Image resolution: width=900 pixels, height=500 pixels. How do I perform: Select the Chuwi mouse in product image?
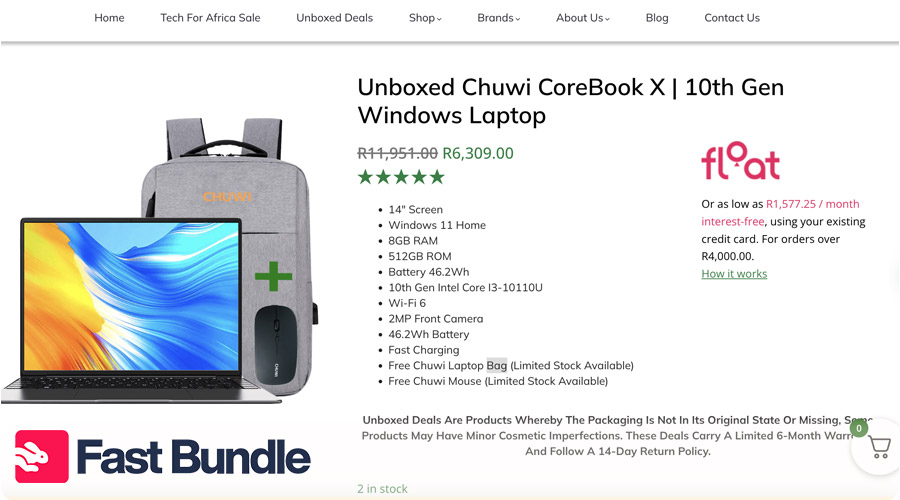[x=276, y=344]
